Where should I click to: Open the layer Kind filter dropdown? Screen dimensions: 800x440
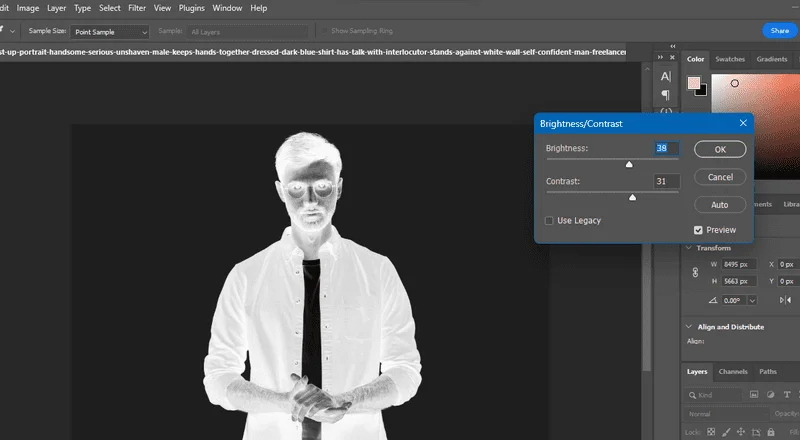714,395
